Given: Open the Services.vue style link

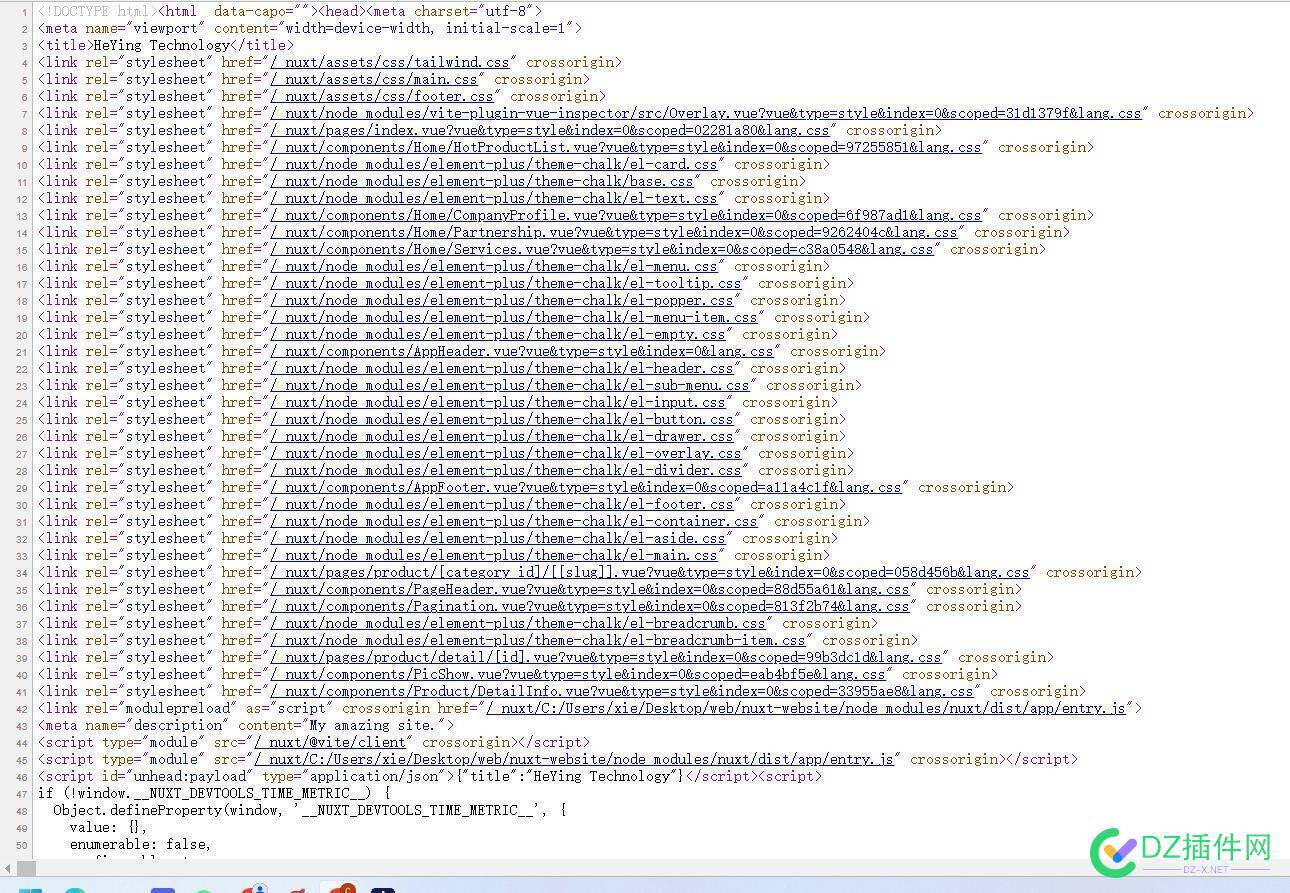Looking at the screenshot, I should tap(602, 249).
